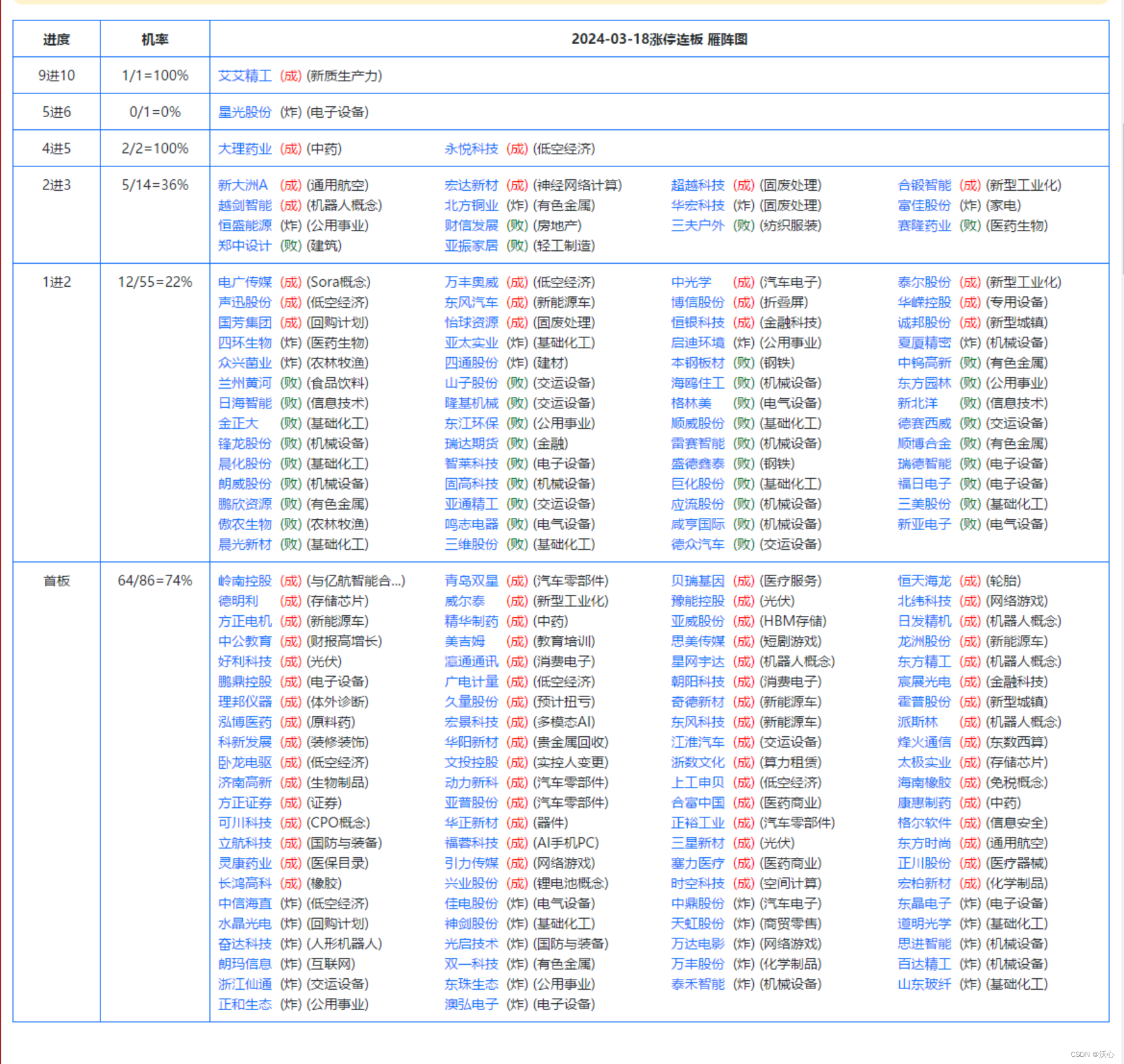The width and height of the screenshot is (1124, 1064).
Task: Open the 富佳股份 link
Action: (925, 206)
